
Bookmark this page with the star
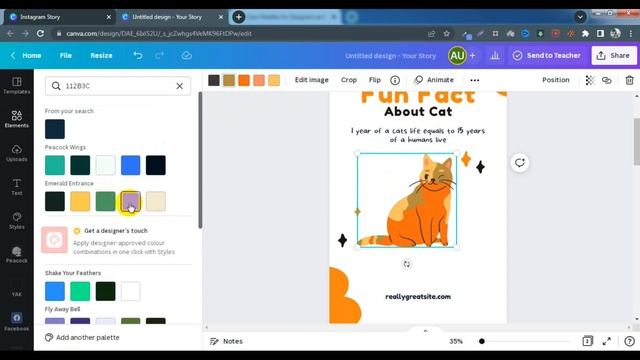pos(447,33)
